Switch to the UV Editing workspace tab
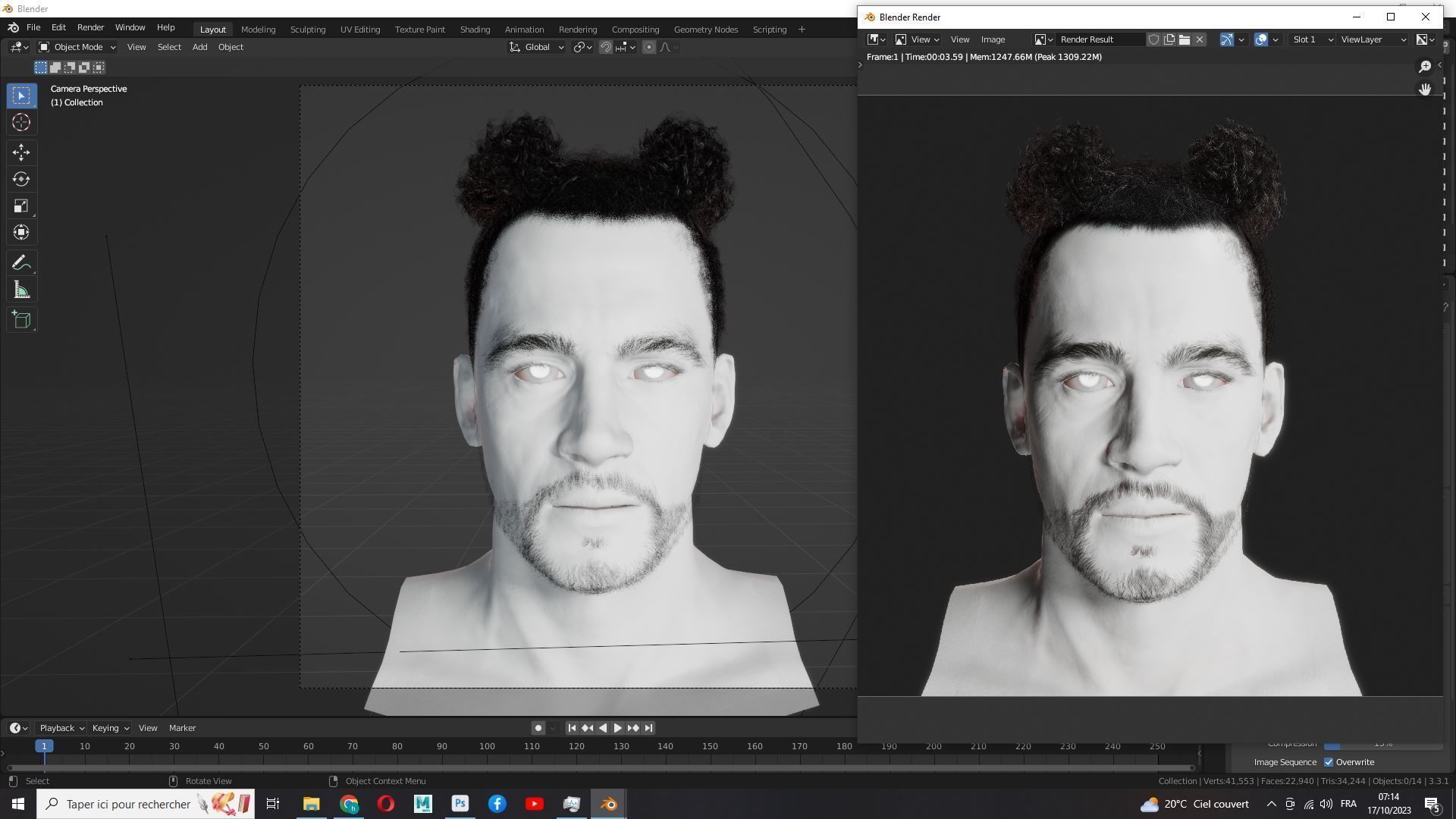 [x=359, y=30]
